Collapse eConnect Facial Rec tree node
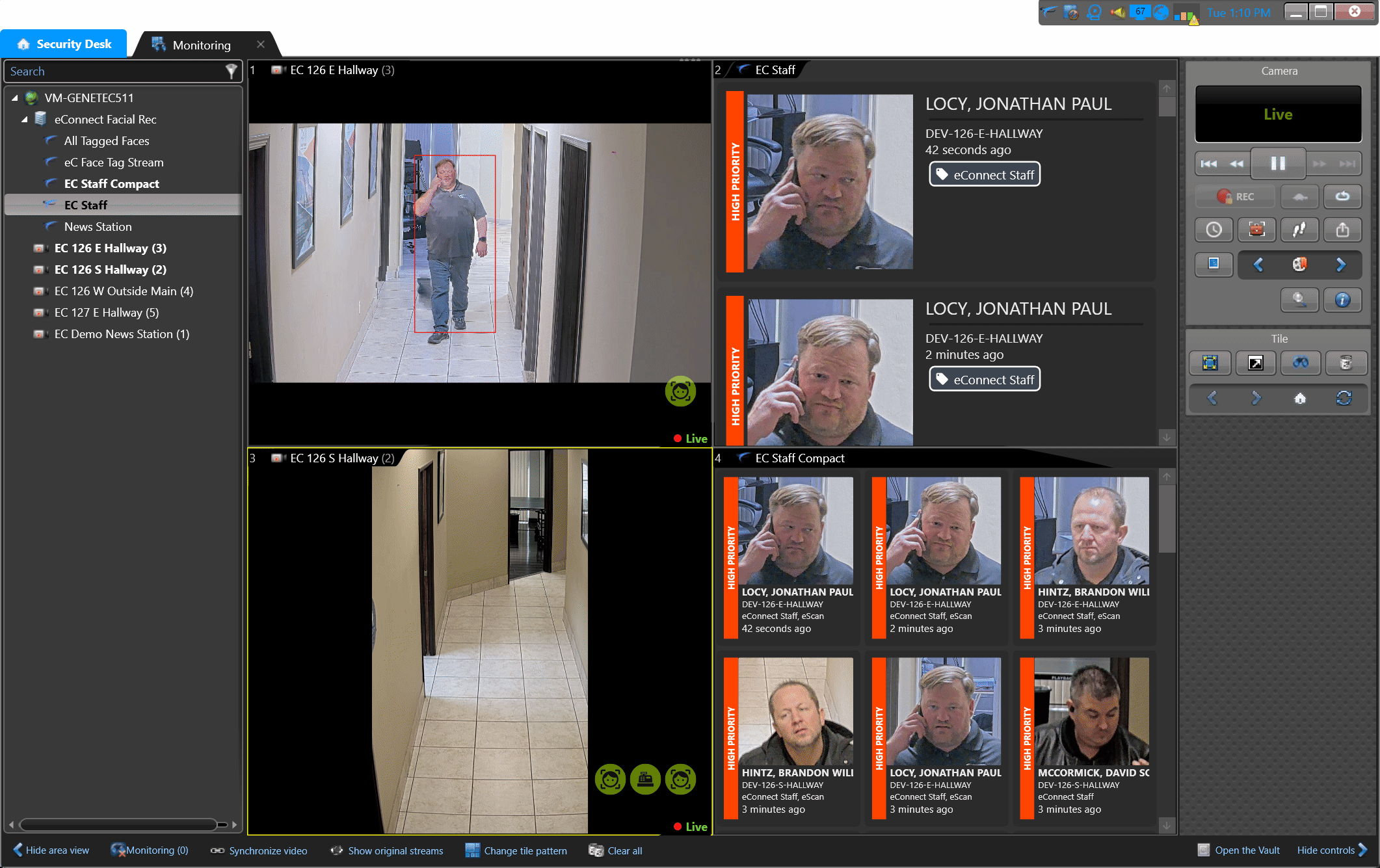The width and height of the screenshot is (1380, 868). click(x=24, y=120)
